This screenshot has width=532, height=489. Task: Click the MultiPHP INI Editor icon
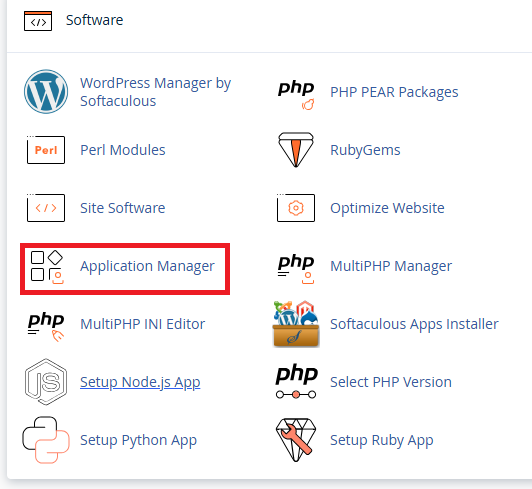46,327
